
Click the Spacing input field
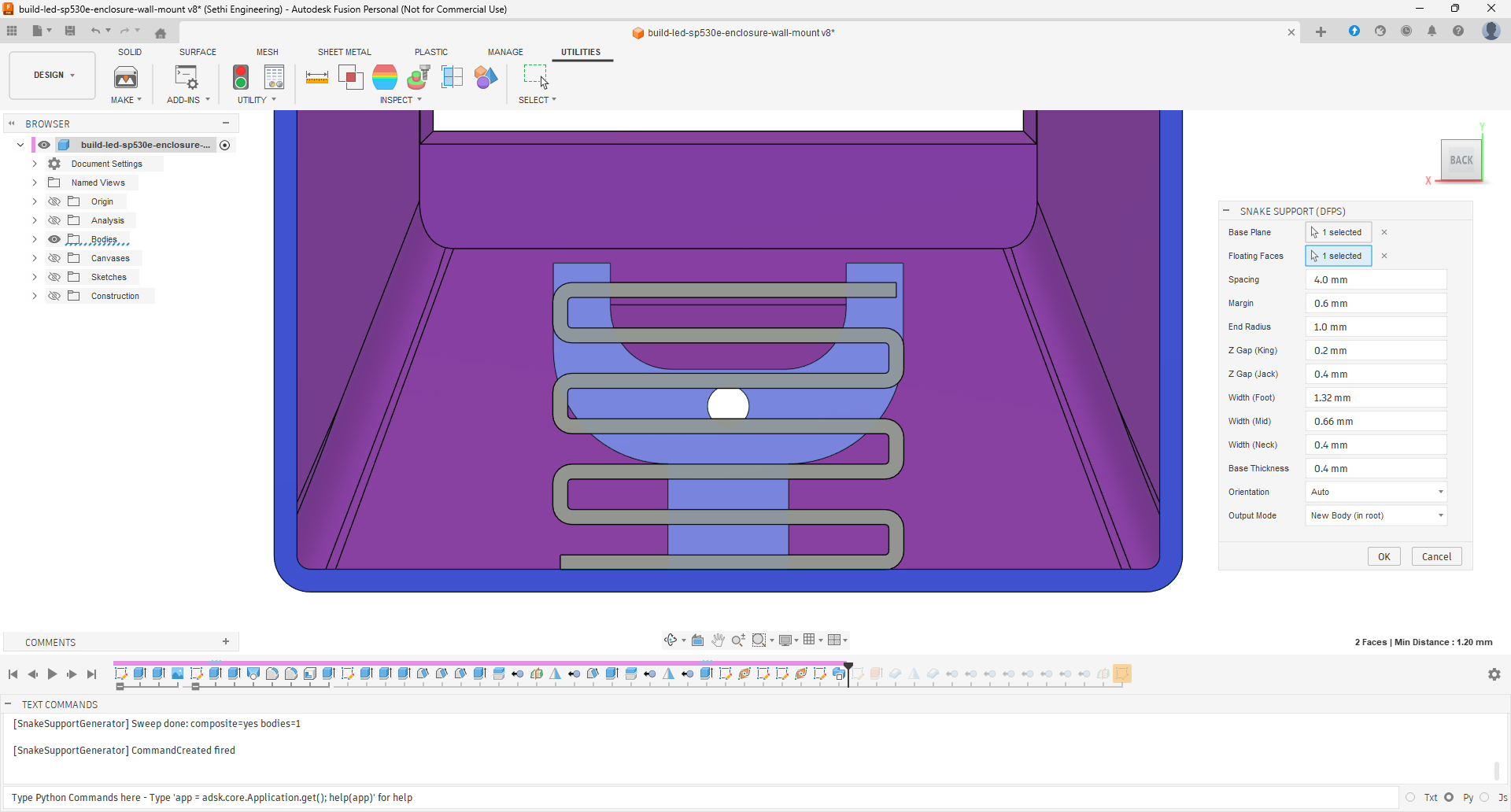(x=1376, y=279)
